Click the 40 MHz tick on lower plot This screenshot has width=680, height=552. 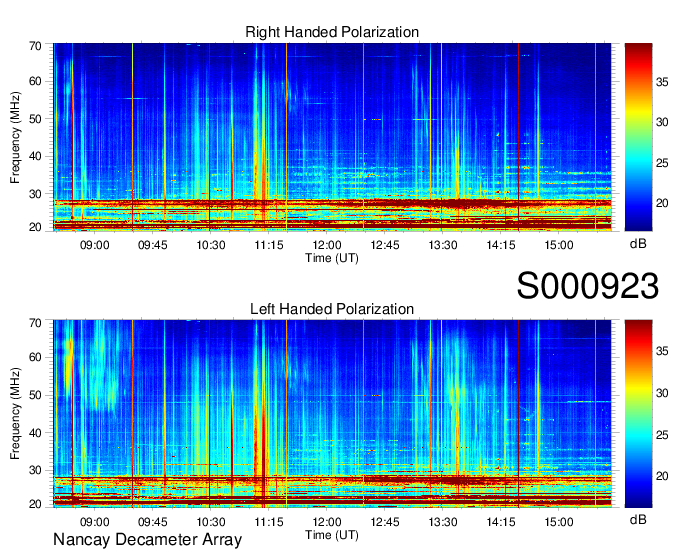coord(35,433)
